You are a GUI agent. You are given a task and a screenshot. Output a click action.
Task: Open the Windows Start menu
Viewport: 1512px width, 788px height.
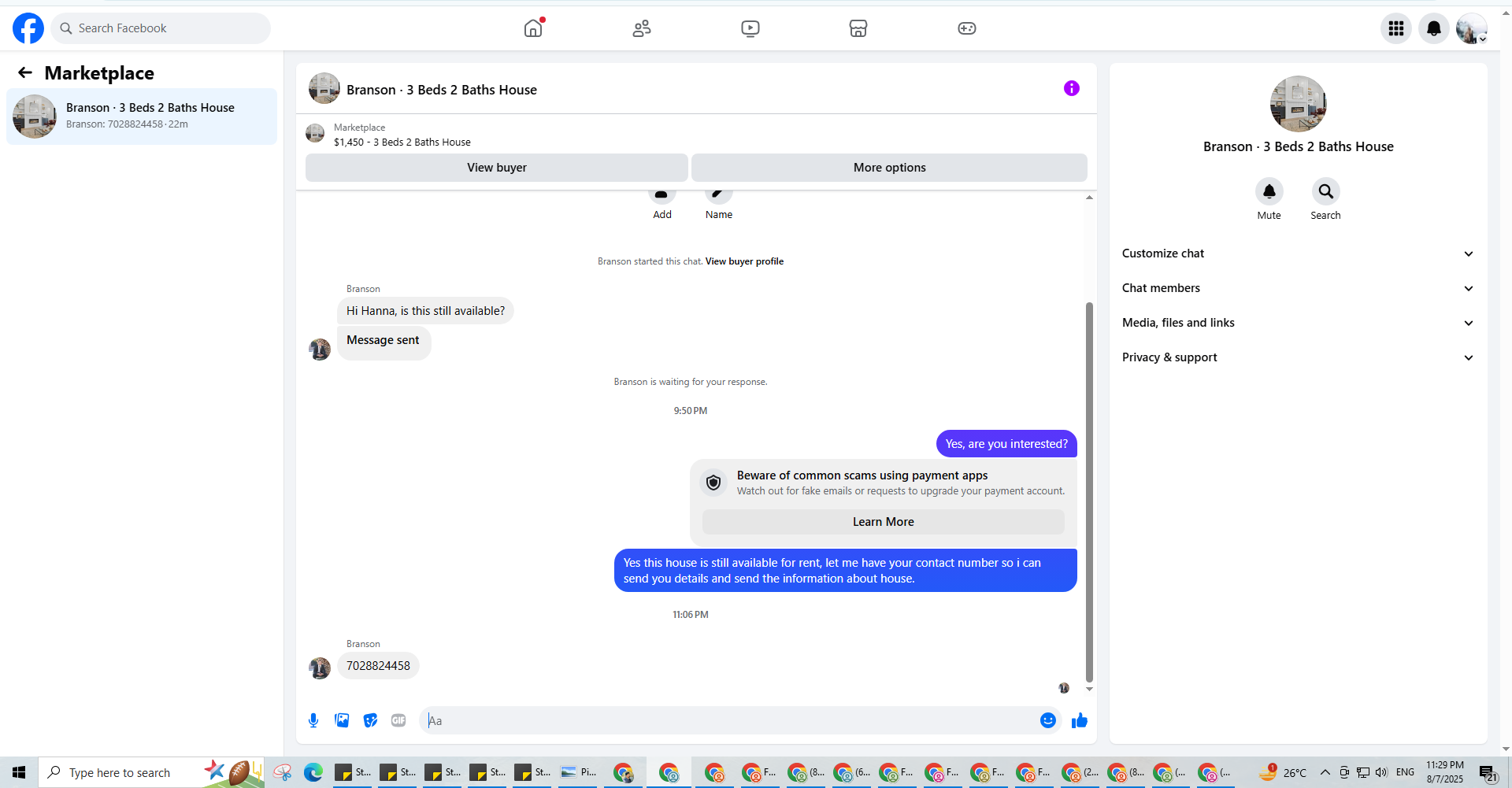pyautogui.click(x=19, y=772)
